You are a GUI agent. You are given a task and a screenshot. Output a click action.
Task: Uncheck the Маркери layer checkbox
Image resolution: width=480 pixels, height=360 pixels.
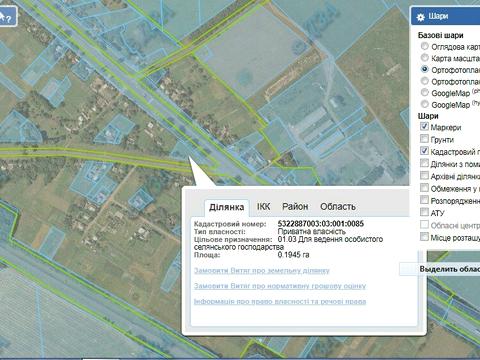pos(424,126)
